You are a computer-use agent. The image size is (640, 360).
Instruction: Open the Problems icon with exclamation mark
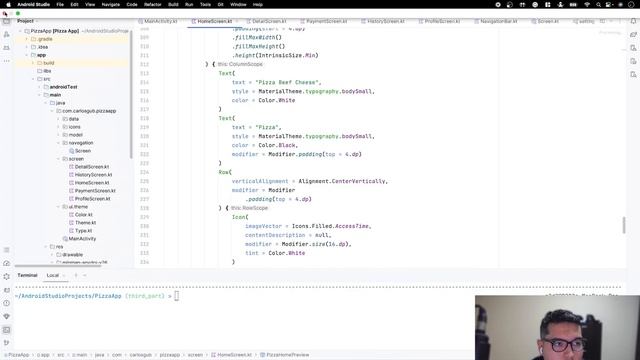[7, 303]
